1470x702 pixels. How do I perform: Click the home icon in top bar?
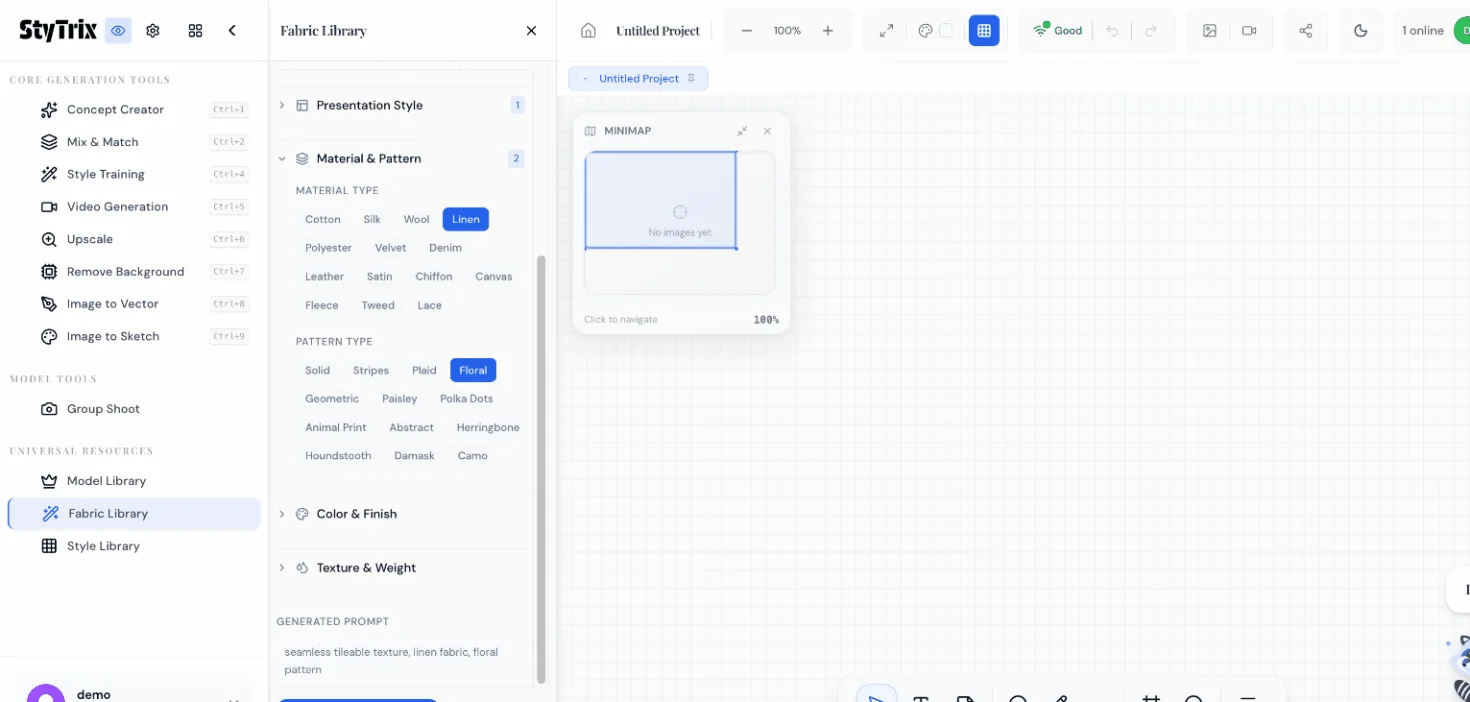click(x=588, y=31)
